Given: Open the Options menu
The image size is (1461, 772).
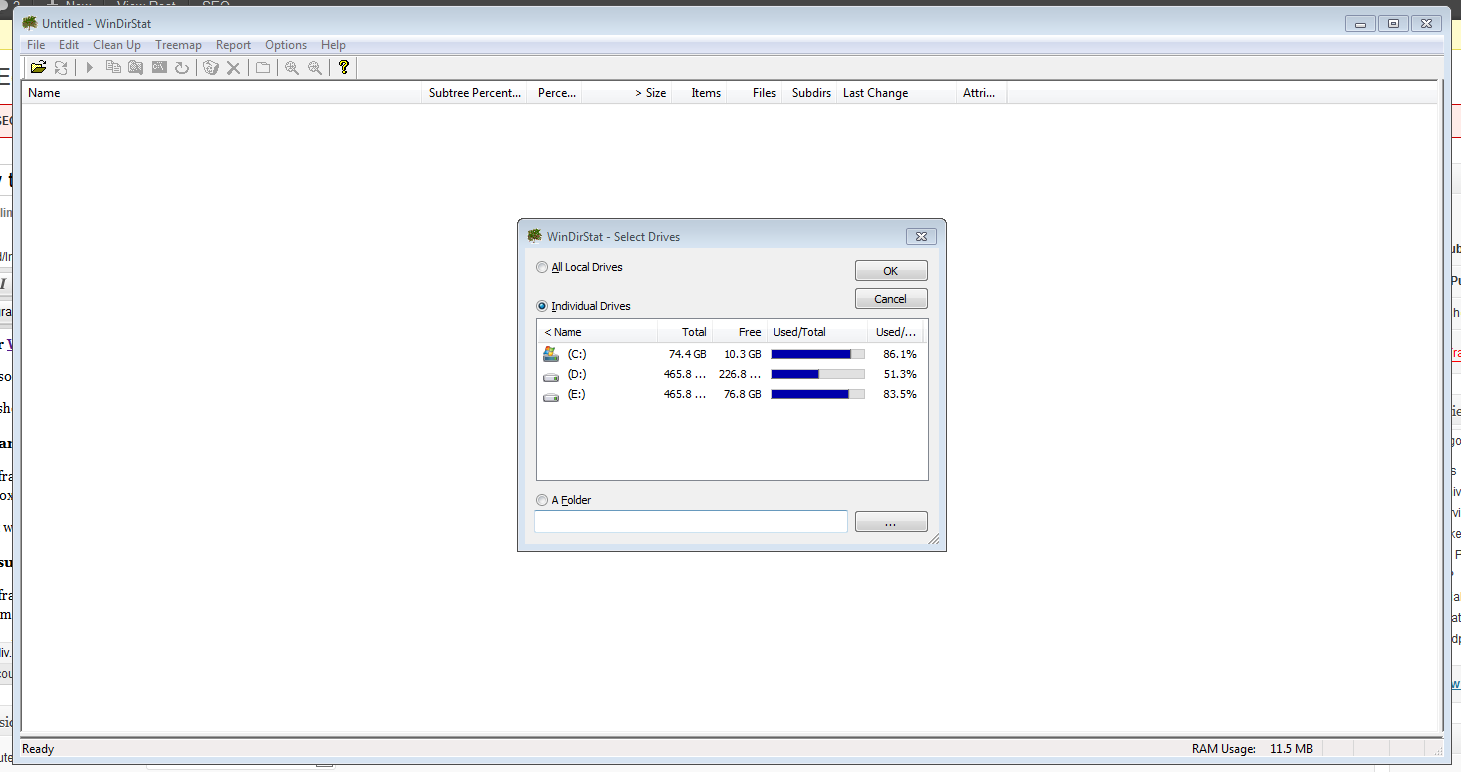Looking at the screenshot, I should click(x=286, y=45).
